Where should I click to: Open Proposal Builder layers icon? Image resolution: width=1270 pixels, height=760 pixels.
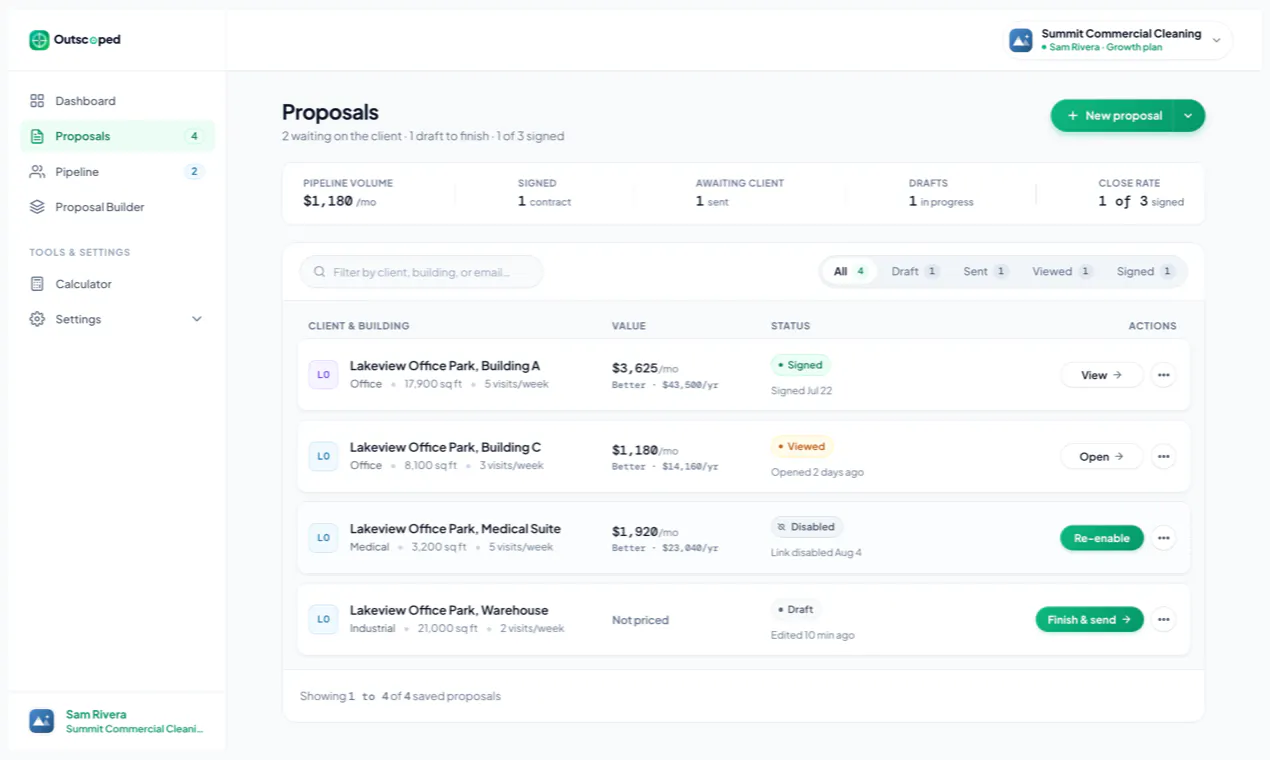click(x=37, y=207)
